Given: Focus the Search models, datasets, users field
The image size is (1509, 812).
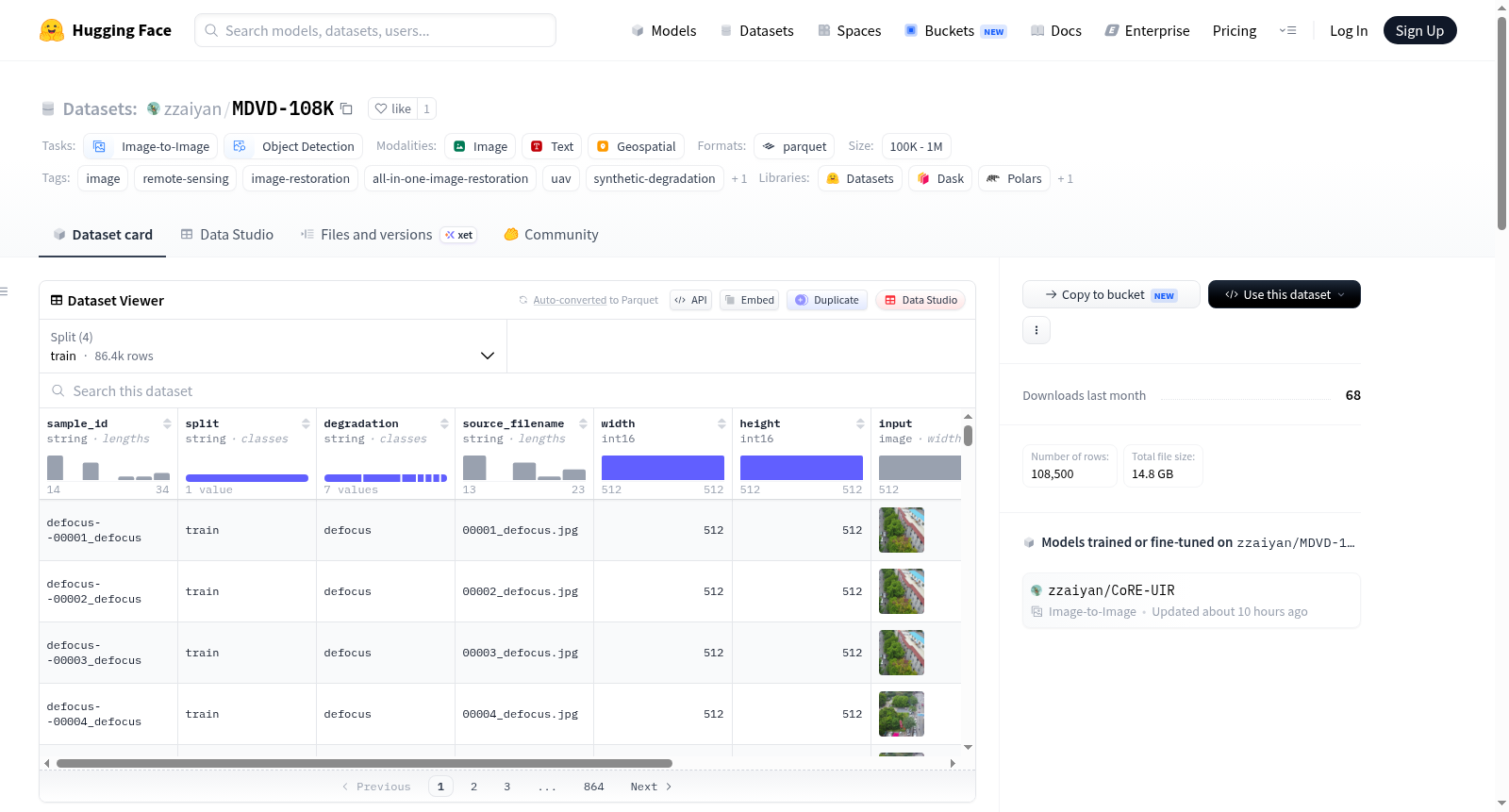Looking at the screenshot, I should point(375,30).
